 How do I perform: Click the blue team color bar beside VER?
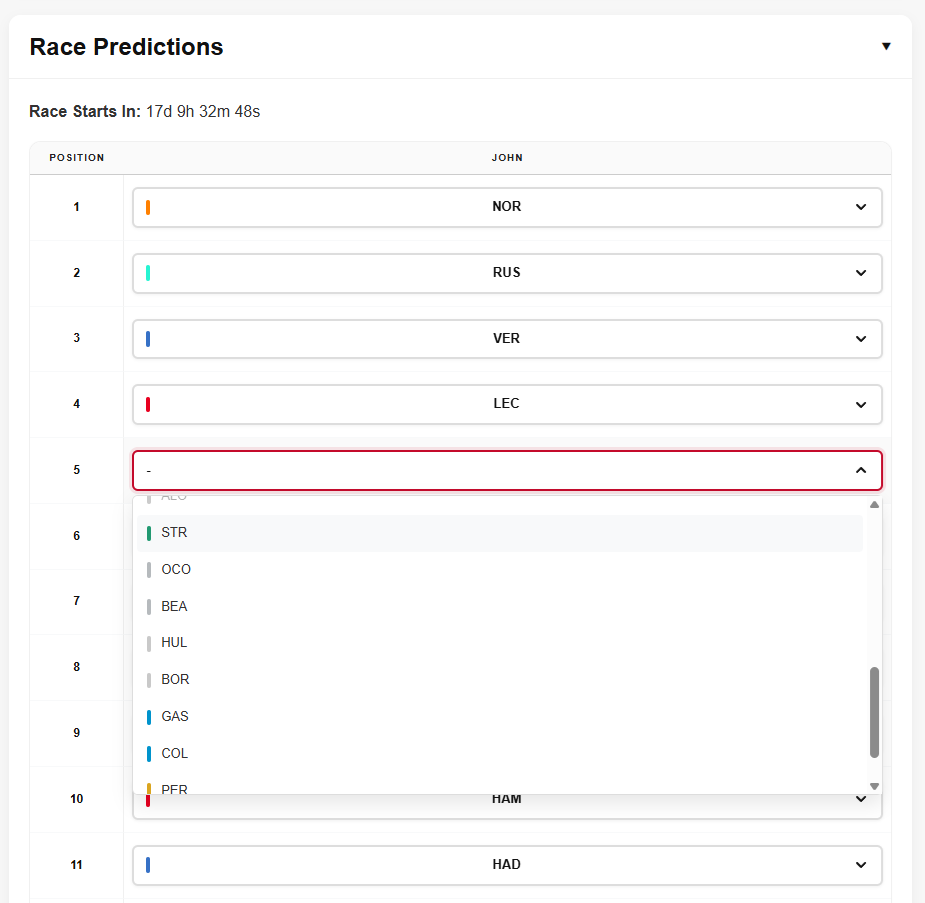point(149,338)
